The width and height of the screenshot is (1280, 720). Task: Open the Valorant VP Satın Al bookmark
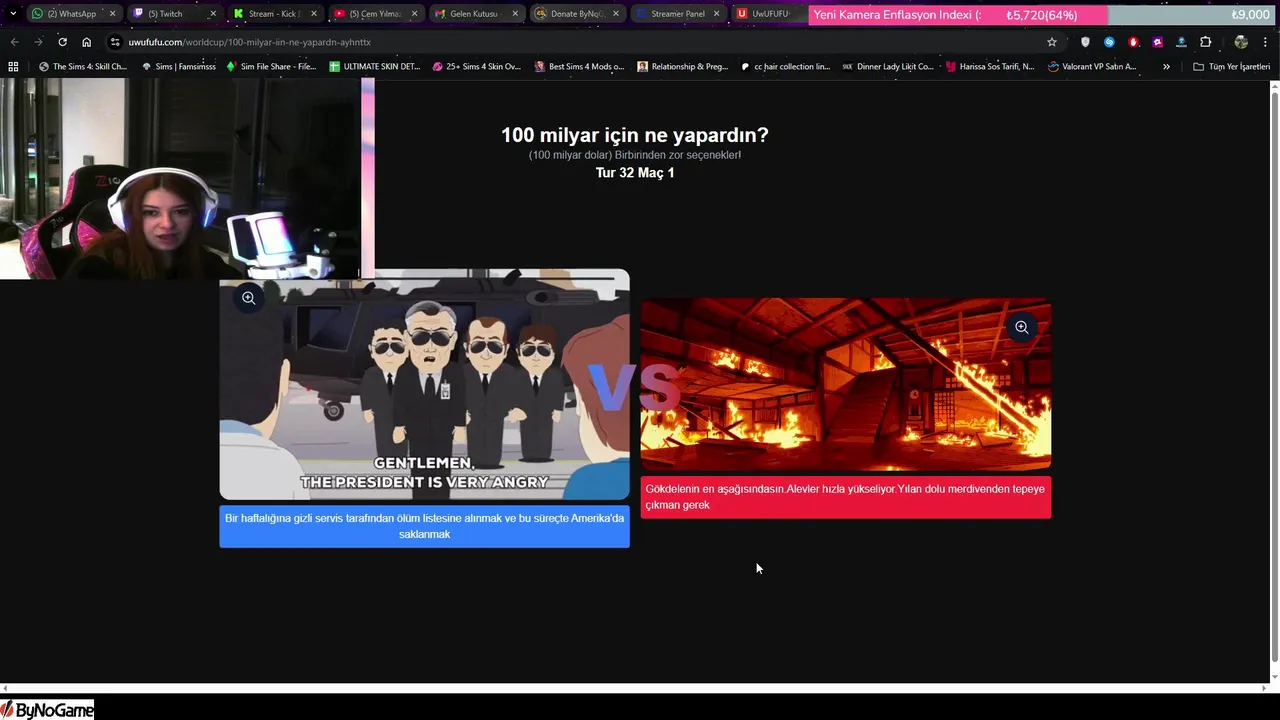pyautogui.click(x=1092, y=67)
